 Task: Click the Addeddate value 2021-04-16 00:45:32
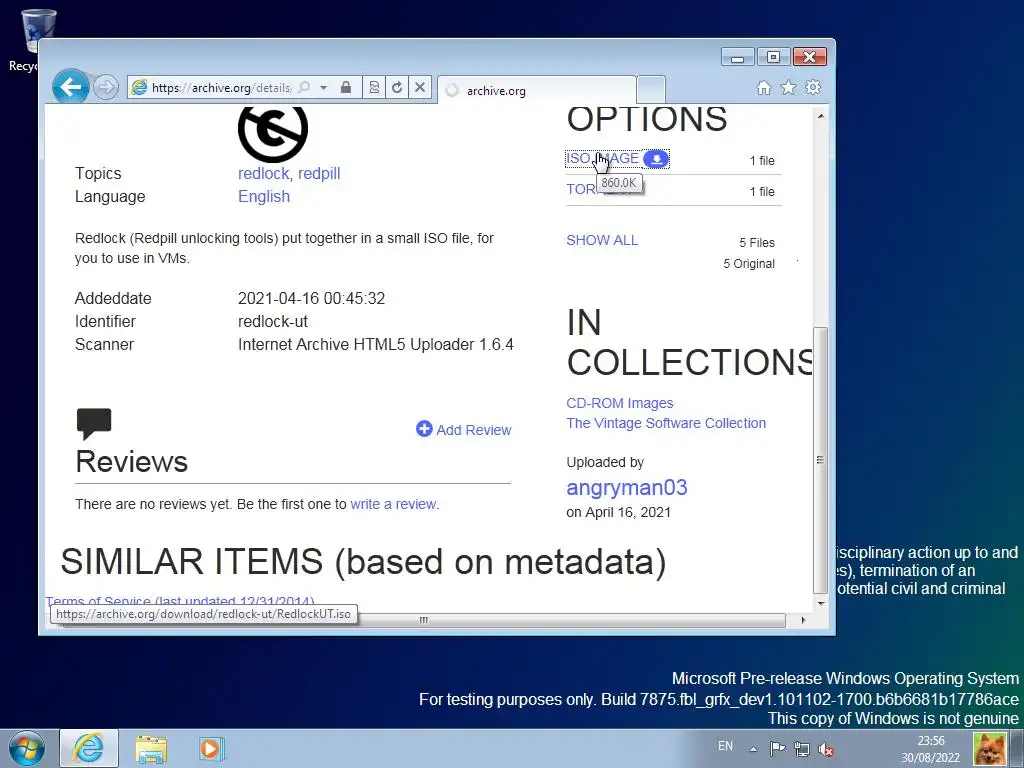tap(311, 298)
